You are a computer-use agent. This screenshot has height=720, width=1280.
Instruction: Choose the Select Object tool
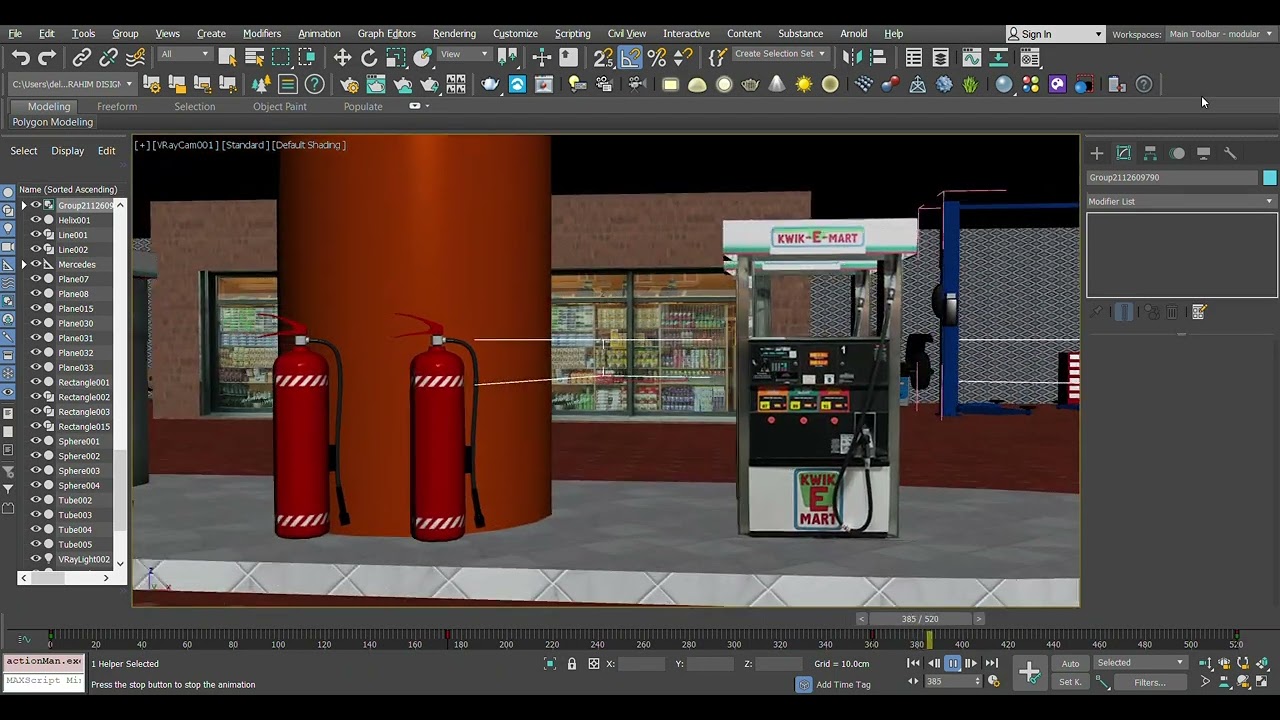point(228,57)
